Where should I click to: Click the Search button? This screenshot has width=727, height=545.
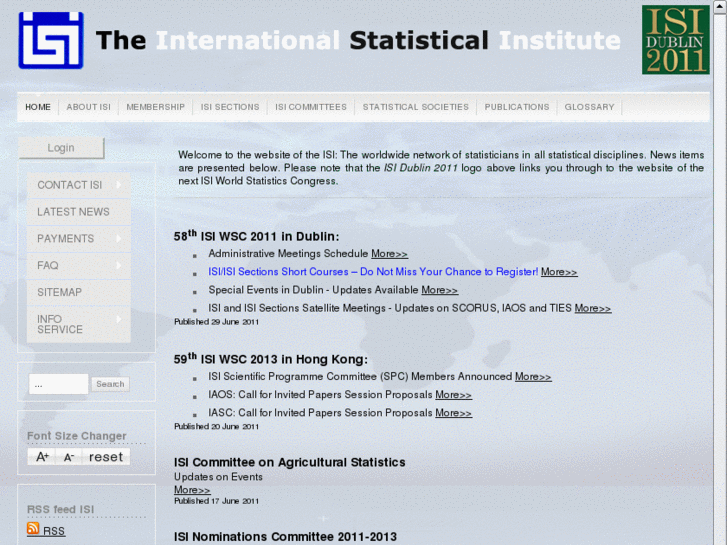coord(110,384)
